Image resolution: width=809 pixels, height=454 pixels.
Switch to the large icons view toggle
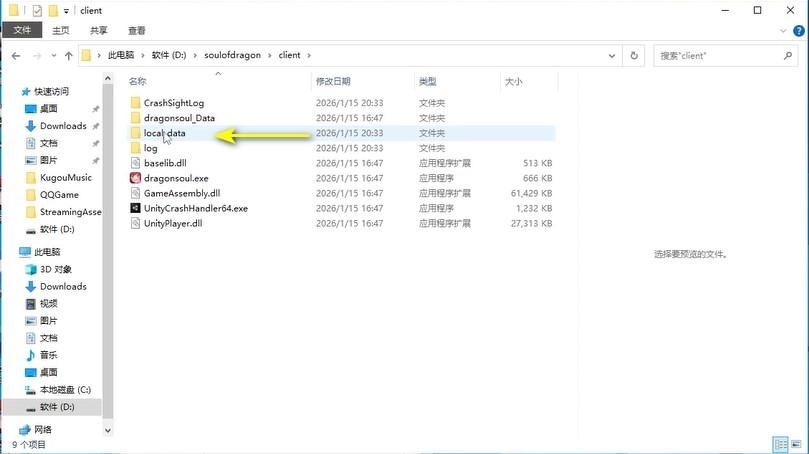pos(796,444)
